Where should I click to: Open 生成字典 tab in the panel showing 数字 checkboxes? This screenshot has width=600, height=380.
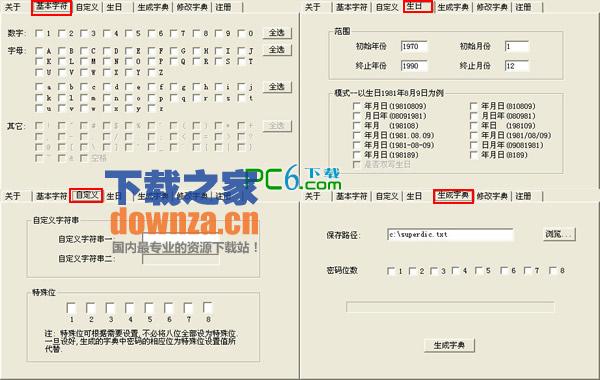153,7
